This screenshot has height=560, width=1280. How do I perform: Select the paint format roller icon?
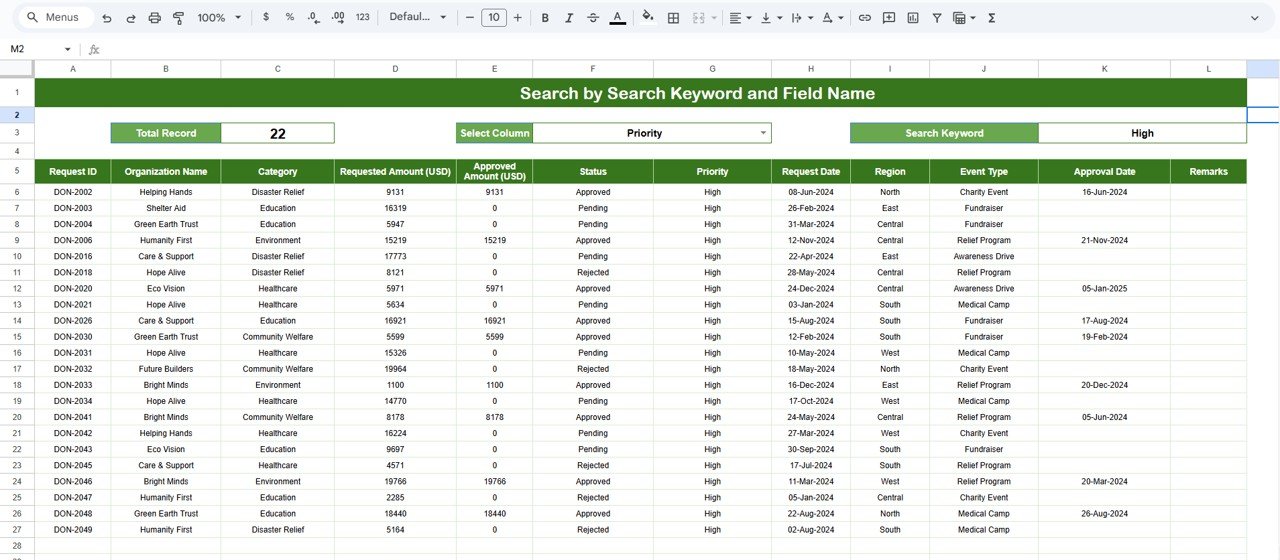point(178,18)
